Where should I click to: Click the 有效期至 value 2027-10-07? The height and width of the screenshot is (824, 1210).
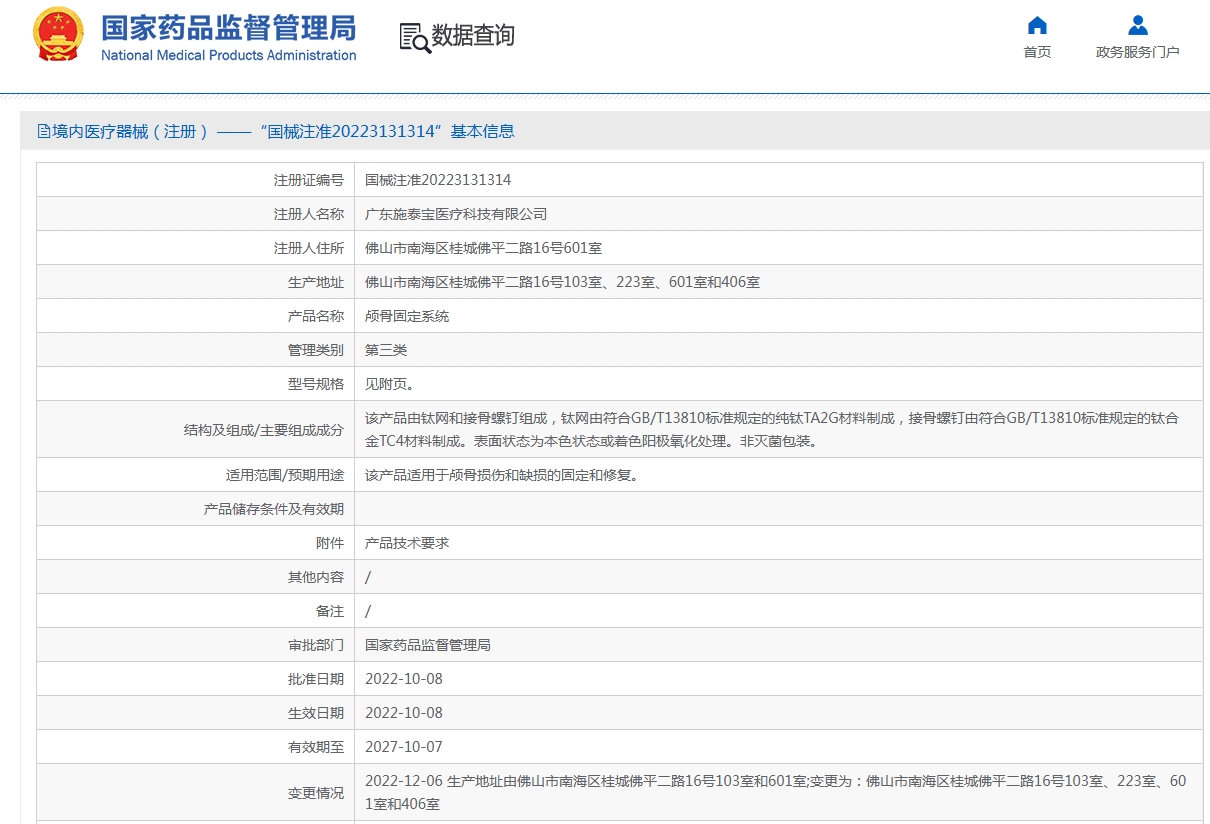(x=404, y=747)
